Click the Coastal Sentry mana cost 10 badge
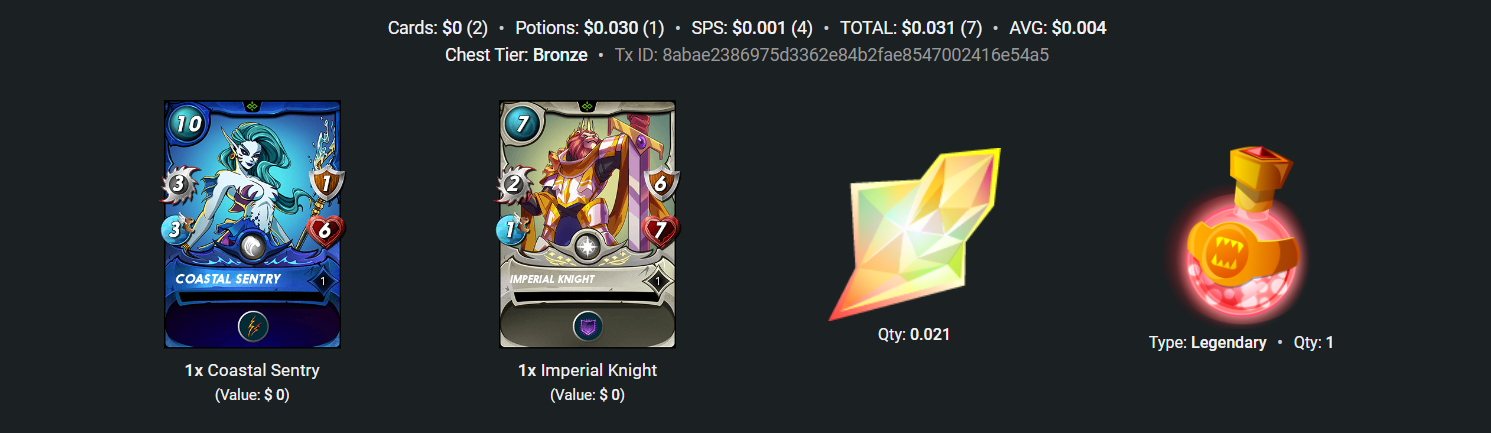 point(189,124)
